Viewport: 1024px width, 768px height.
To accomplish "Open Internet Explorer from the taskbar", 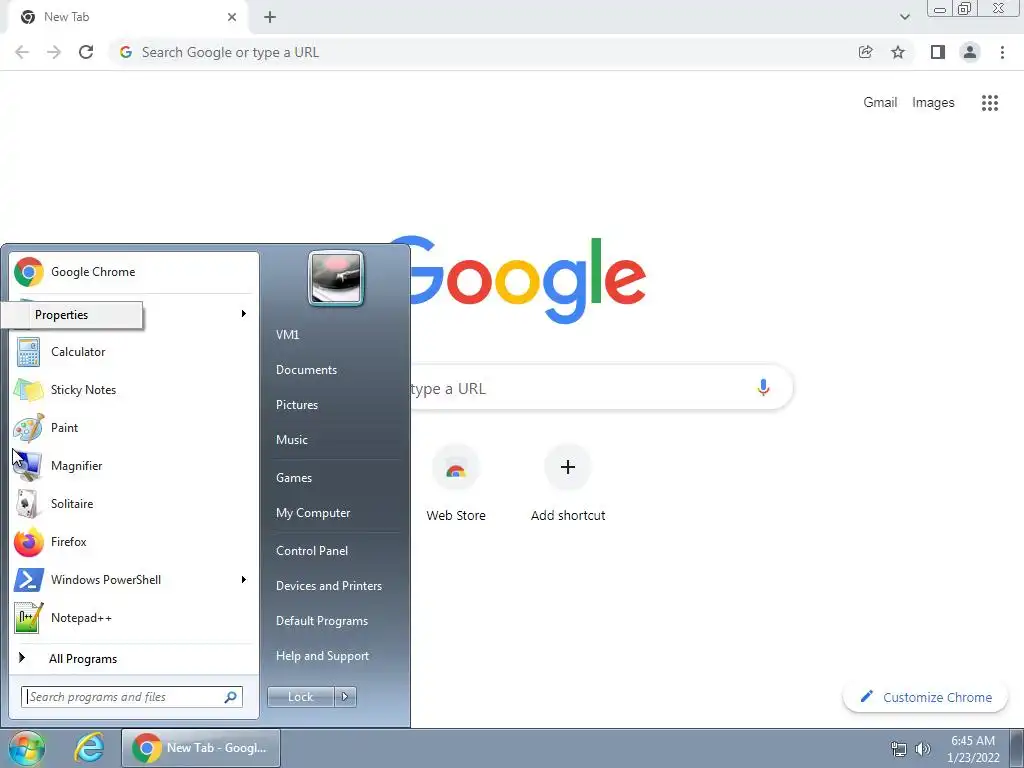I will [x=88, y=748].
